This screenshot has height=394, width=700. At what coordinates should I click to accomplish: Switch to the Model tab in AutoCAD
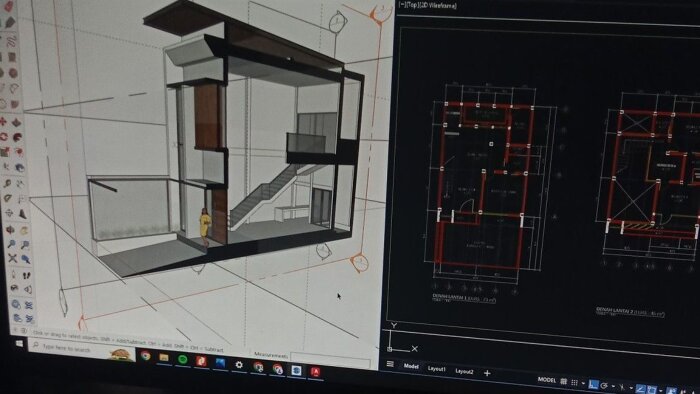pos(411,366)
